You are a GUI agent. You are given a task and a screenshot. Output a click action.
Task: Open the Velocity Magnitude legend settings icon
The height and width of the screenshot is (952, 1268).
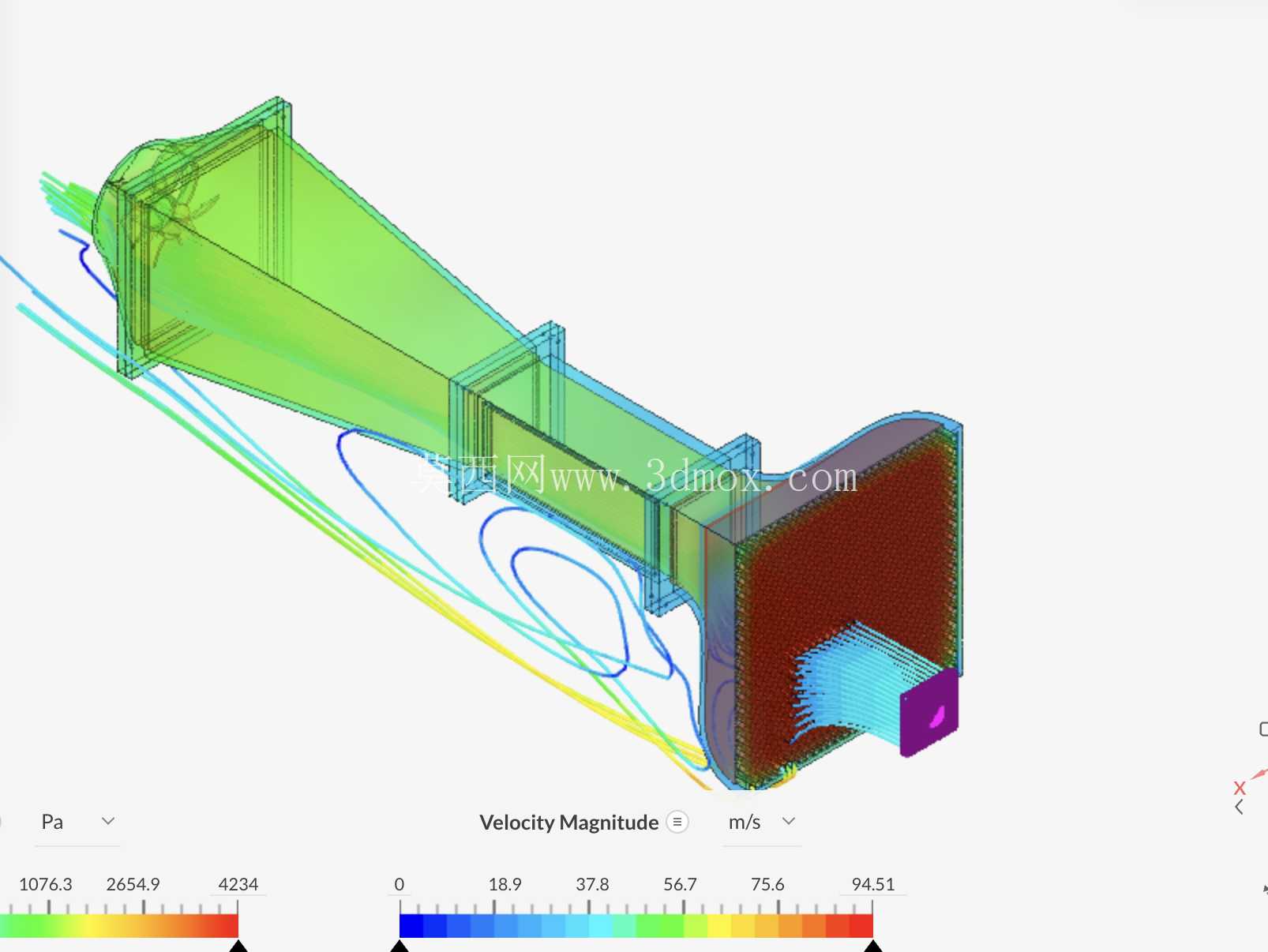(x=677, y=822)
